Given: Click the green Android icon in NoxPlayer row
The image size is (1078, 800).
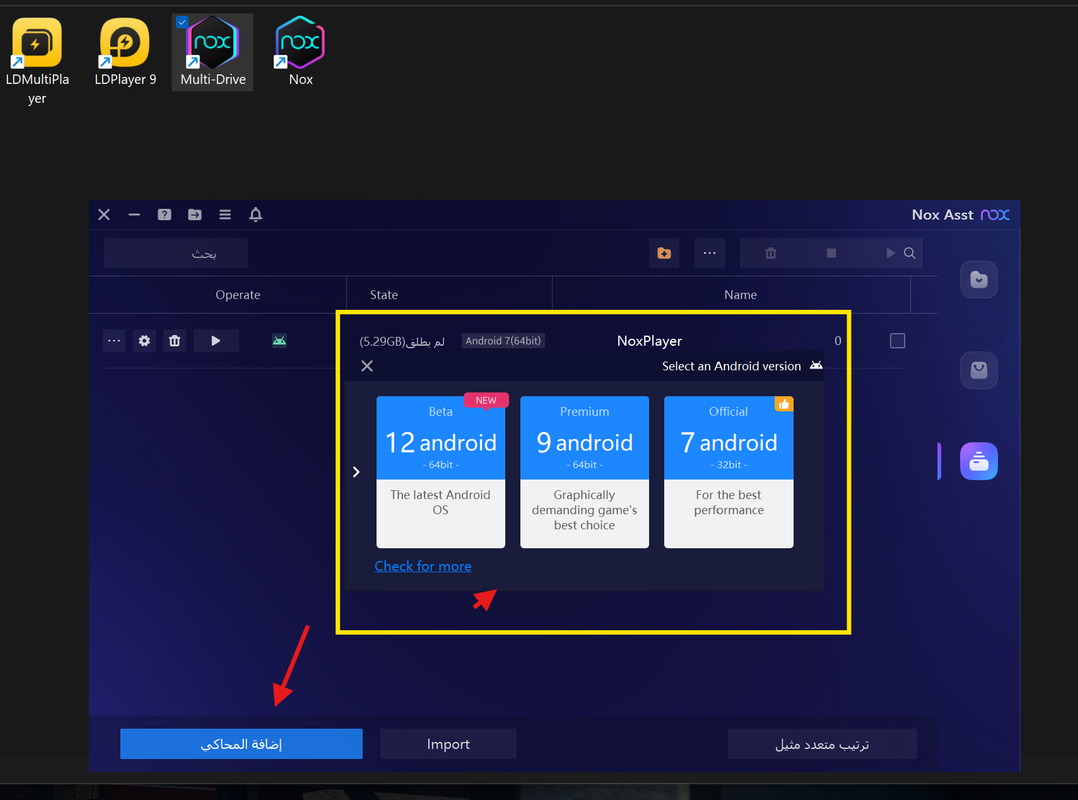Looking at the screenshot, I should pyautogui.click(x=279, y=341).
